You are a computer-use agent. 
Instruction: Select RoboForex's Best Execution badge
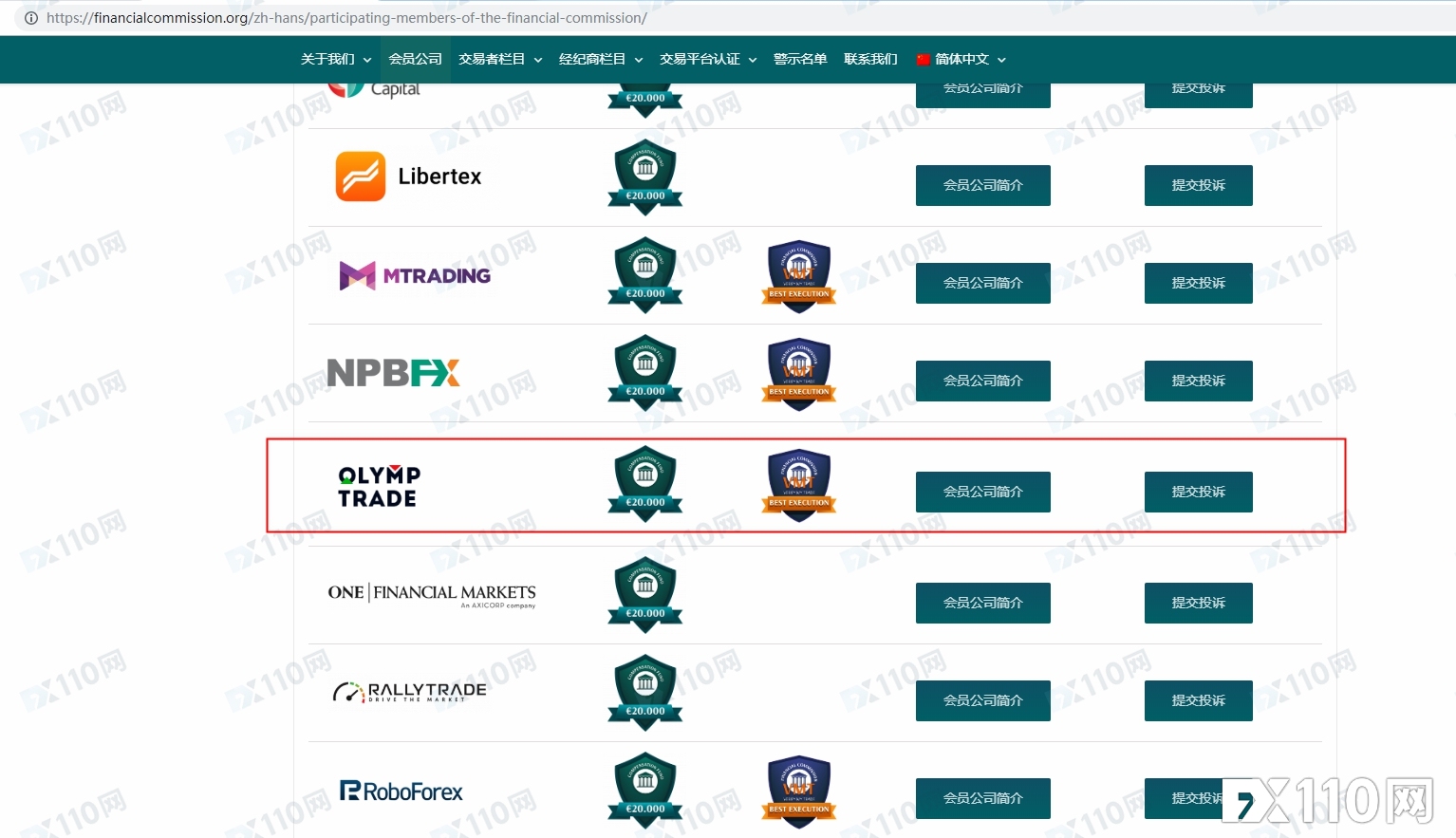798,791
